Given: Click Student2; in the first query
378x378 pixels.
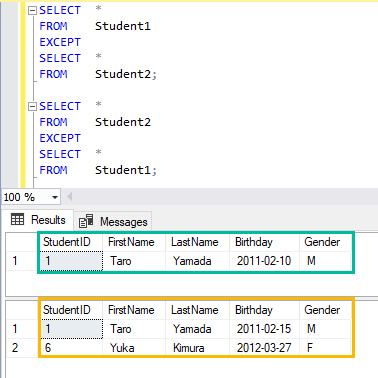Looking at the screenshot, I should click(126, 74).
